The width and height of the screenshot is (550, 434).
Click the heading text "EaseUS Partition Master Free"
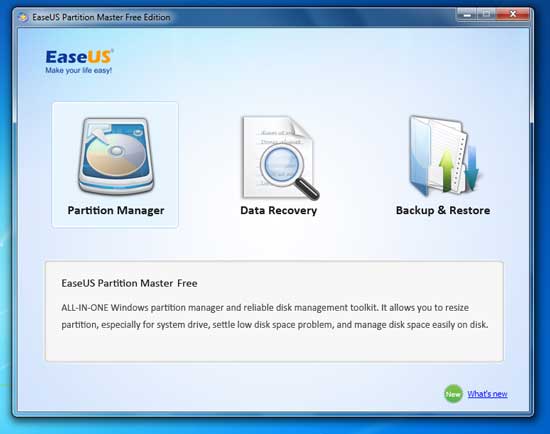pos(129,283)
